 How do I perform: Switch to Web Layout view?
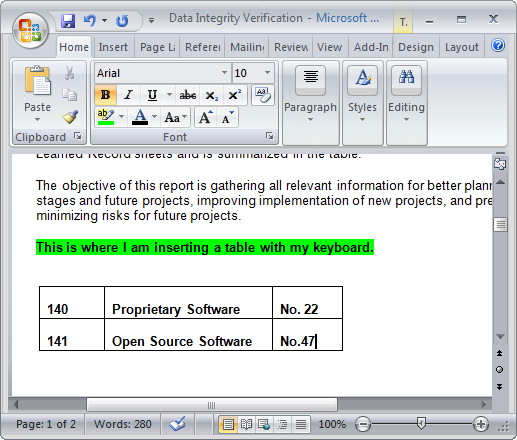[264, 425]
